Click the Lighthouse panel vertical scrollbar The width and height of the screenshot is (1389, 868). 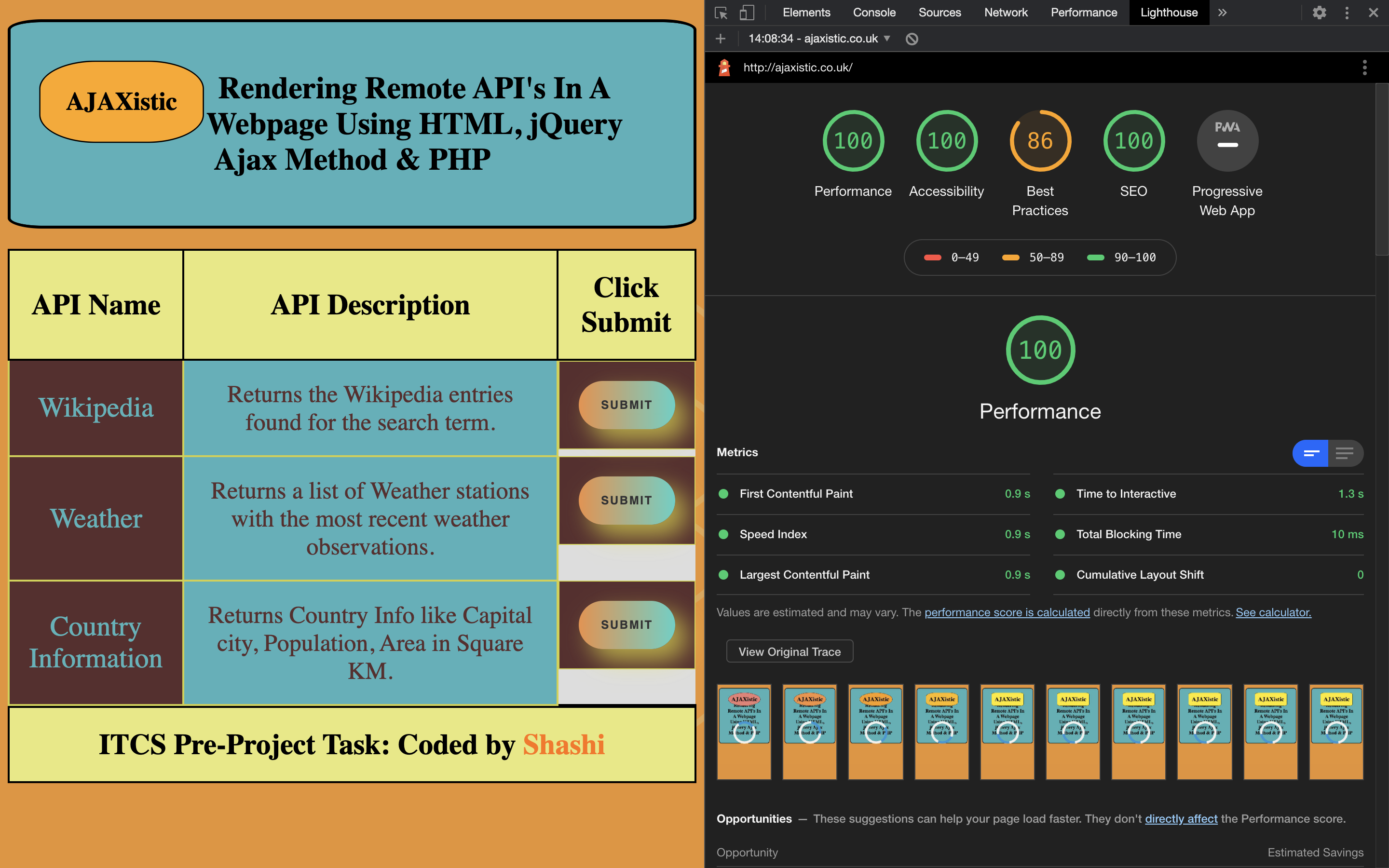1382,170
